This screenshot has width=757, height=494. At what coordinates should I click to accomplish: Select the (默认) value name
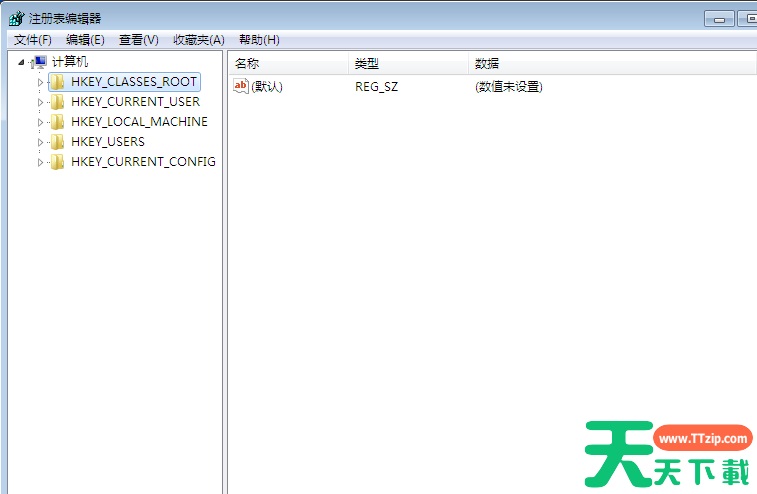[x=267, y=87]
